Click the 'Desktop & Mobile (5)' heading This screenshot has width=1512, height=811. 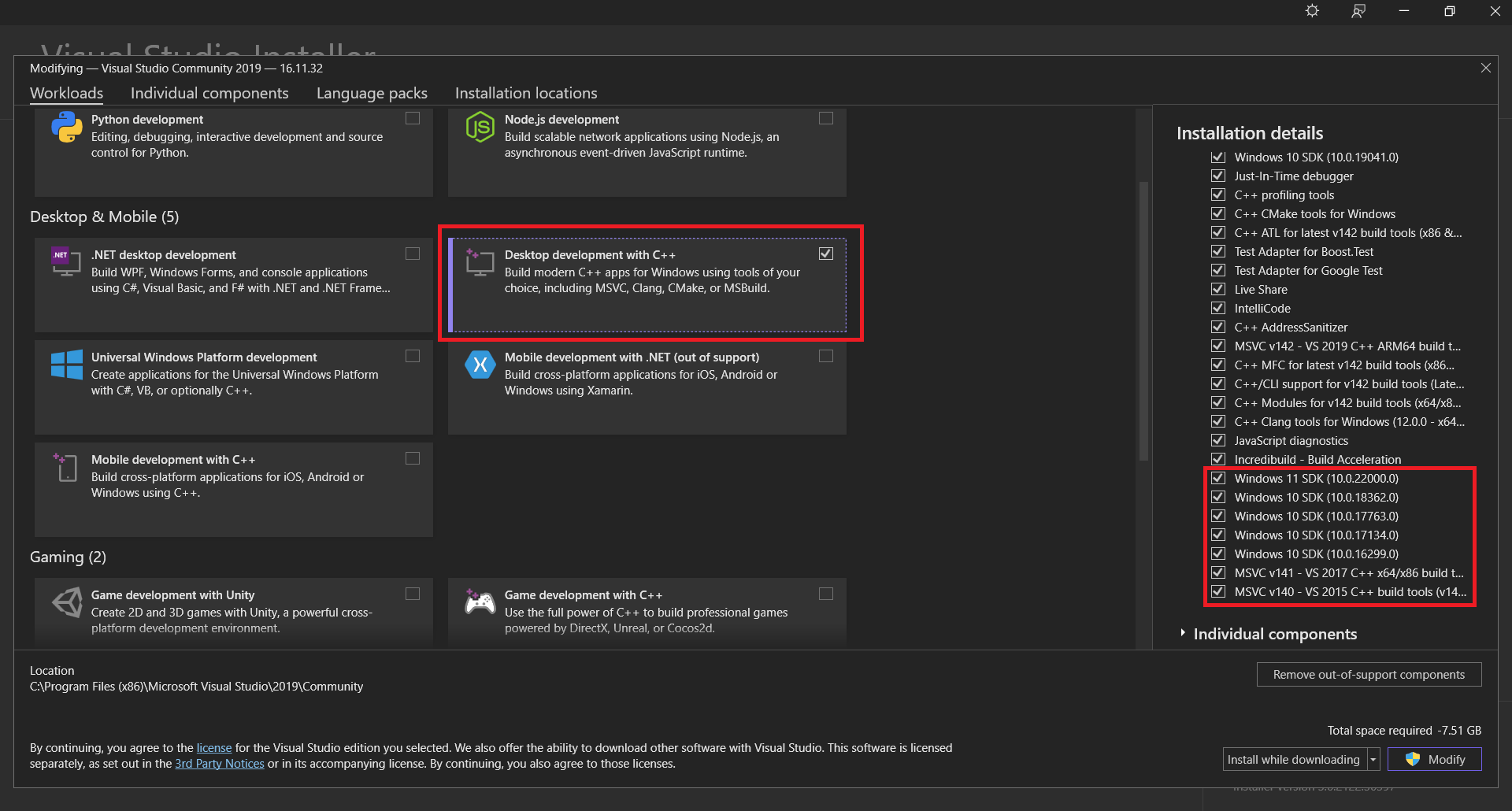click(x=105, y=217)
